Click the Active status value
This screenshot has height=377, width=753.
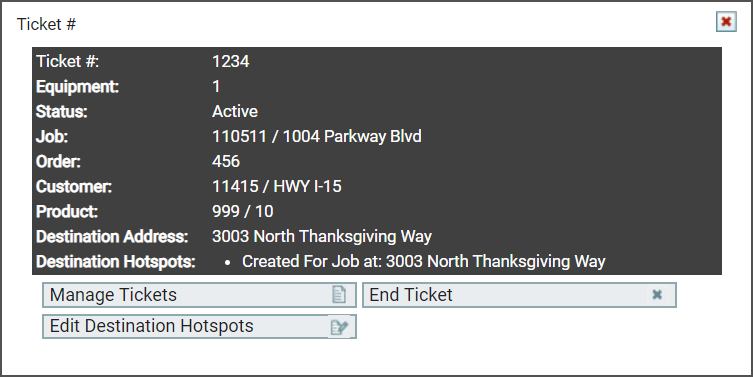tap(235, 111)
